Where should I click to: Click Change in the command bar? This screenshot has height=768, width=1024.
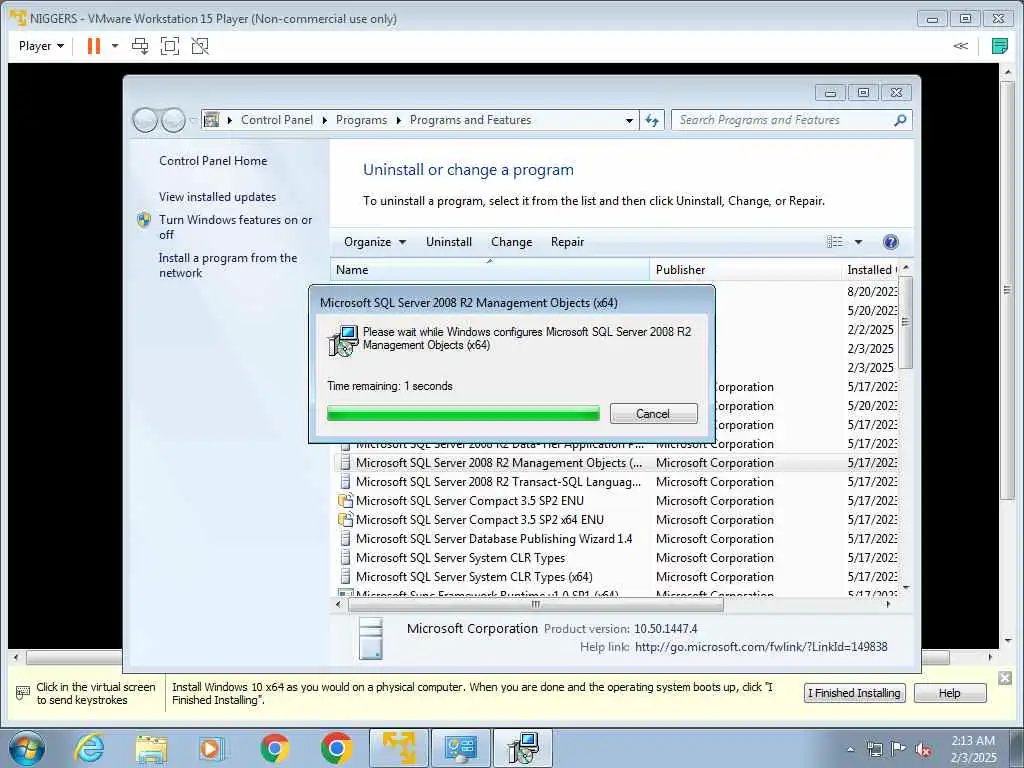click(x=511, y=242)
